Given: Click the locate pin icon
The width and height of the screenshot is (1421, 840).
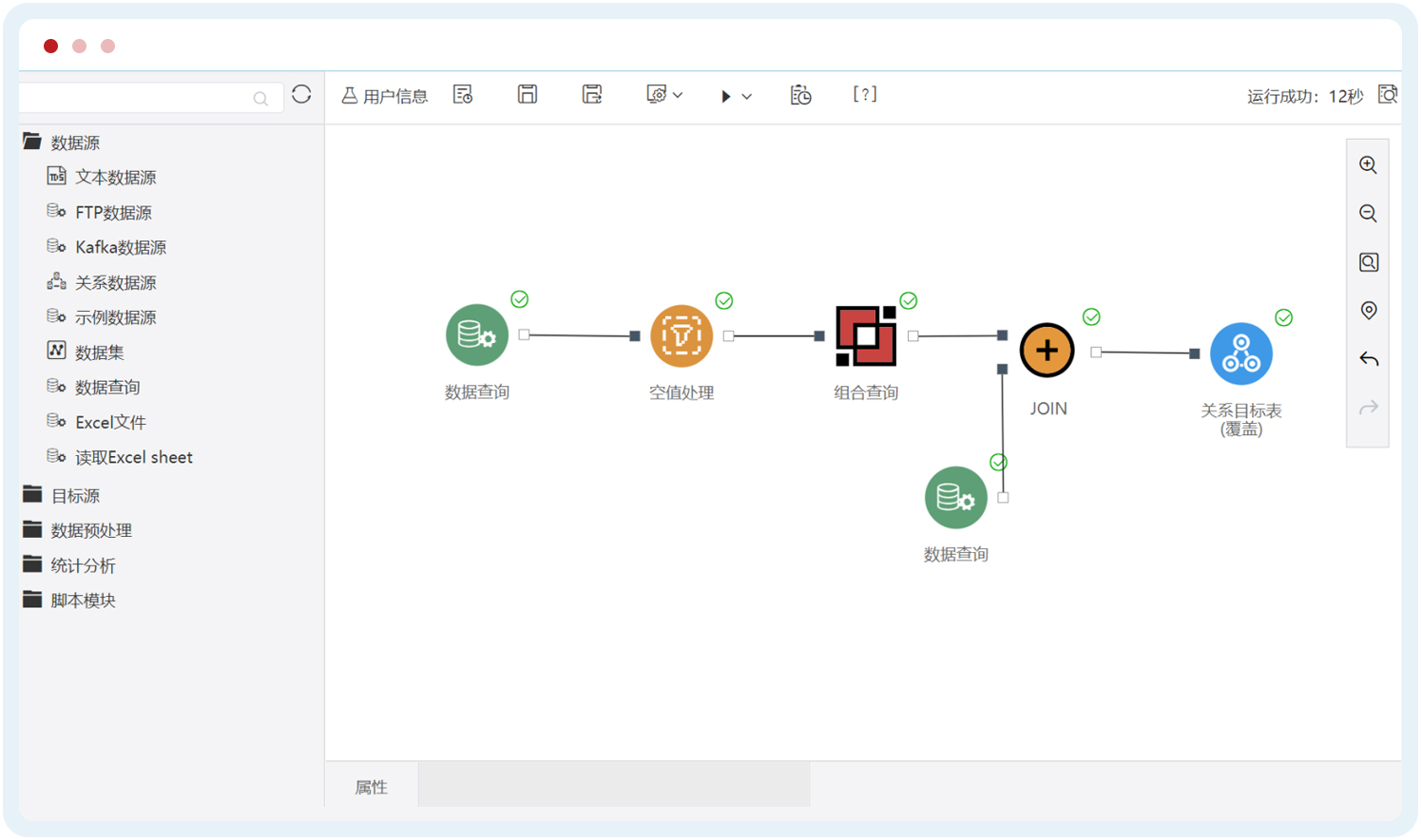Looking at the screenshot, I should point(1369,310).
